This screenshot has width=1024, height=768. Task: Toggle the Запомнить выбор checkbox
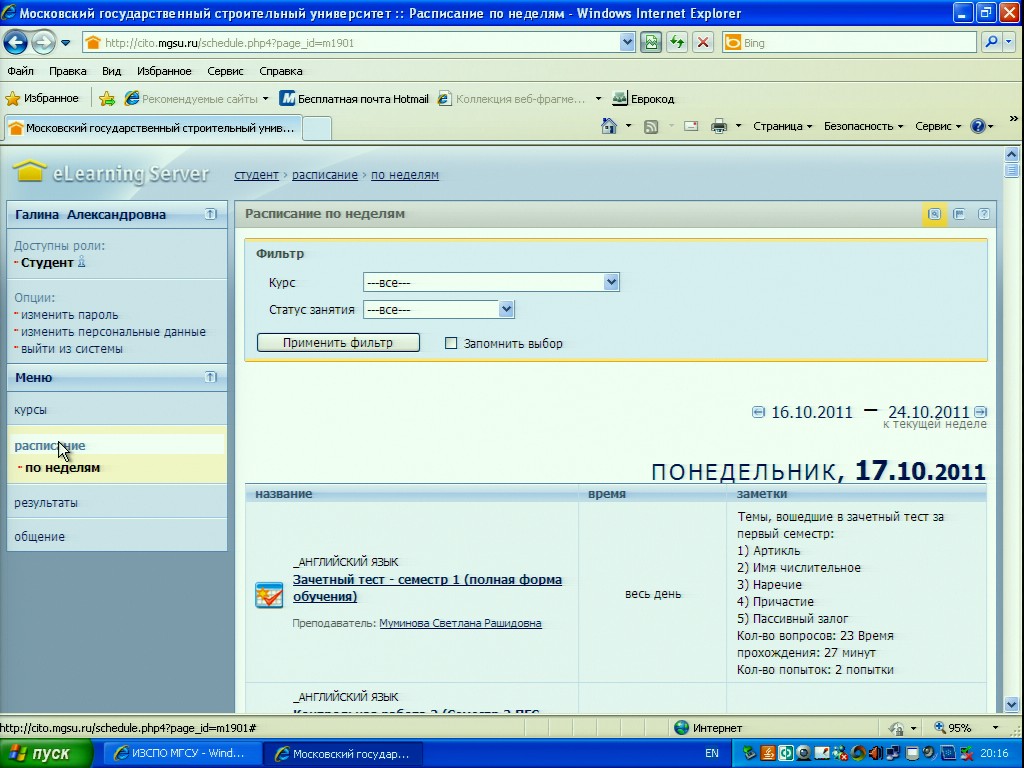(x=451, y=343)
